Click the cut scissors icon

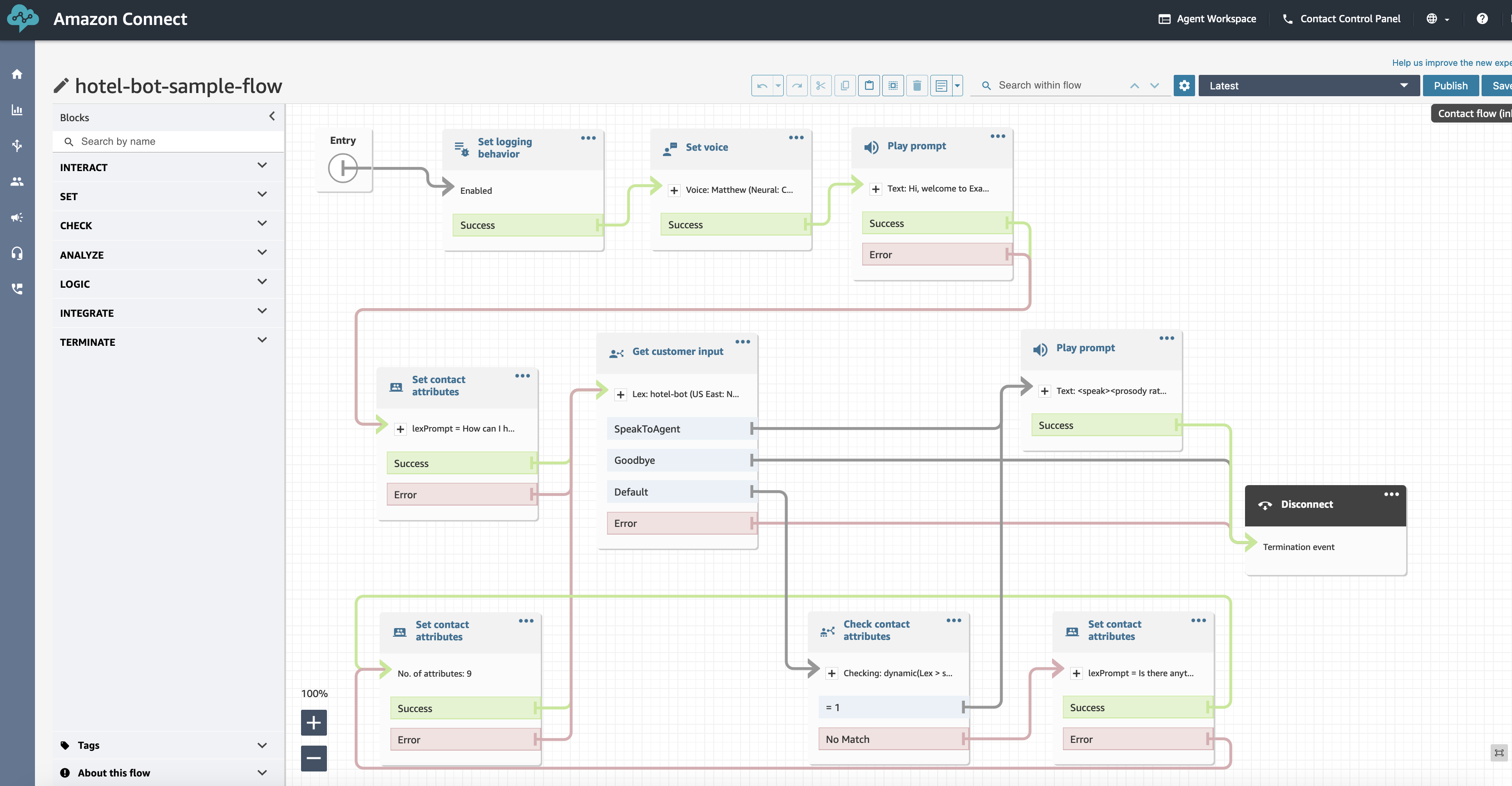pos(820,86)
